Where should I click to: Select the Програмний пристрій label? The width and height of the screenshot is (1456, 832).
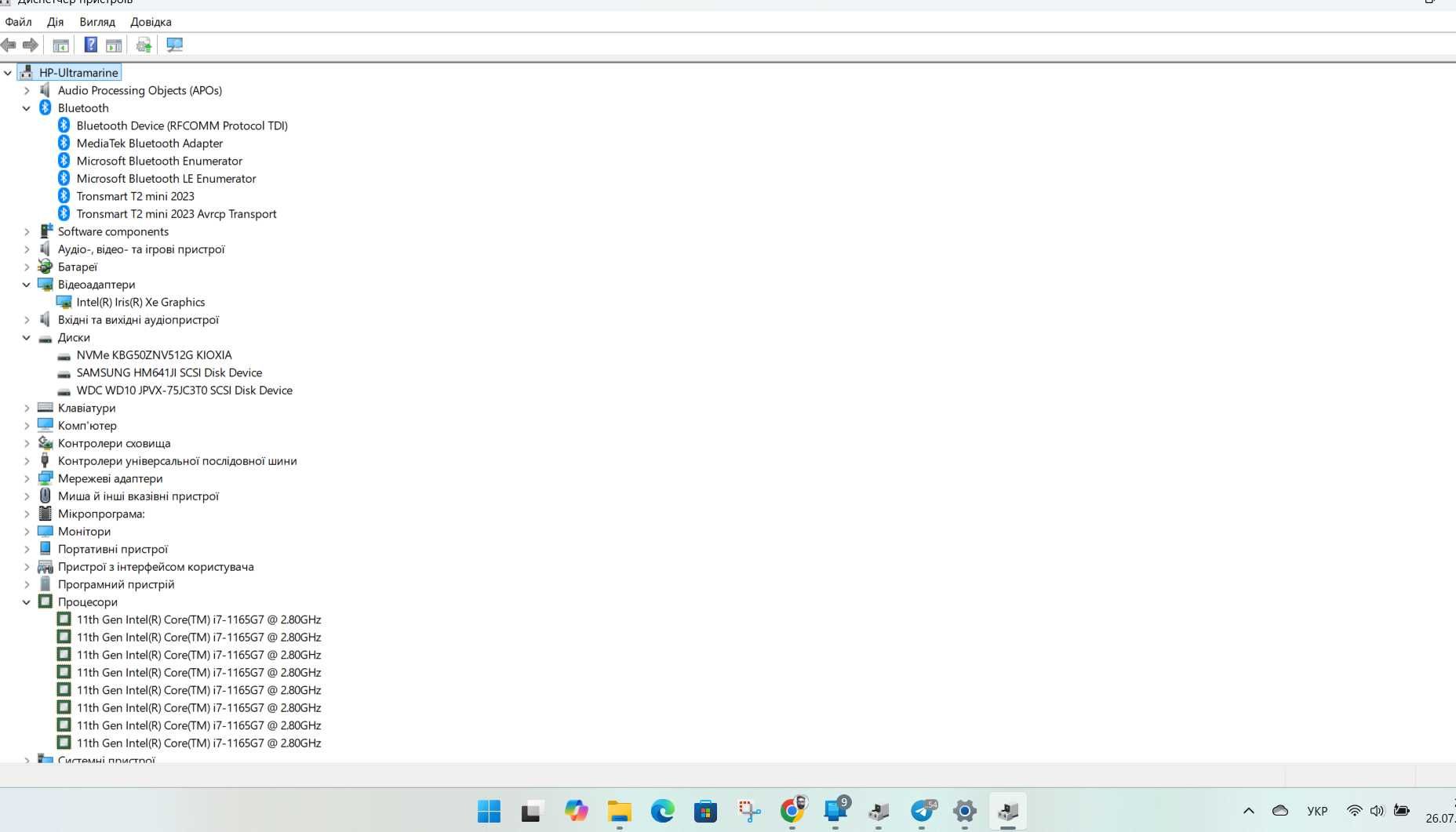(x=116, y=584)
